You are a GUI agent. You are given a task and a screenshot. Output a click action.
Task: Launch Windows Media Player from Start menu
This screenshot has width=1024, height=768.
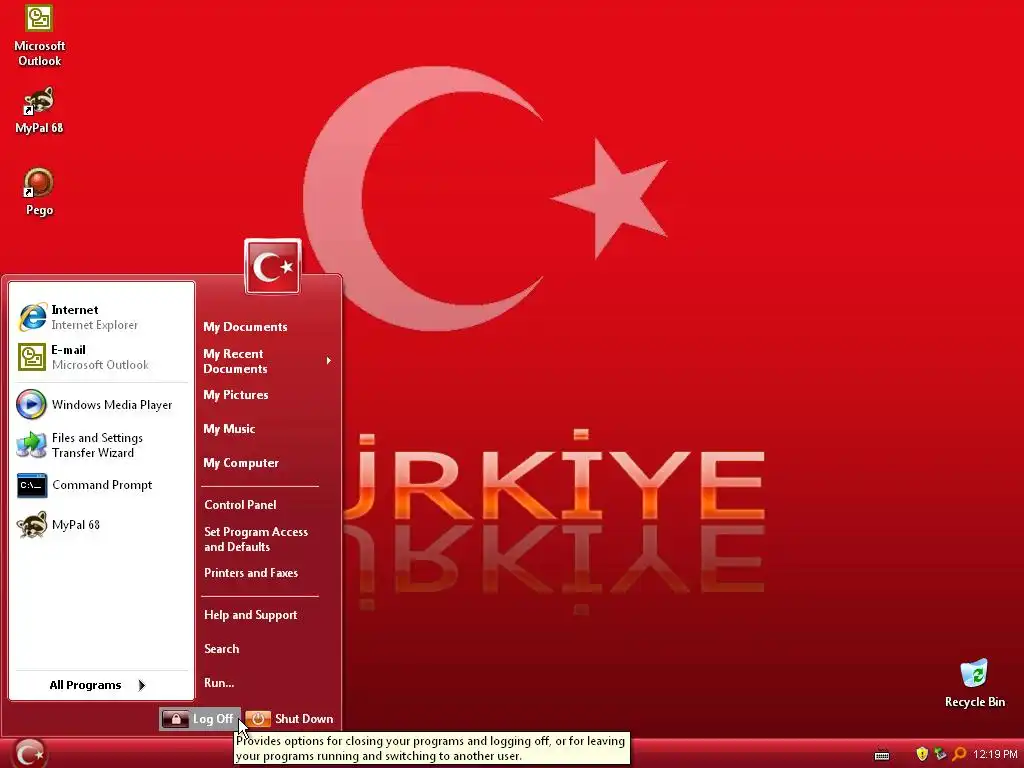[101, 404]
